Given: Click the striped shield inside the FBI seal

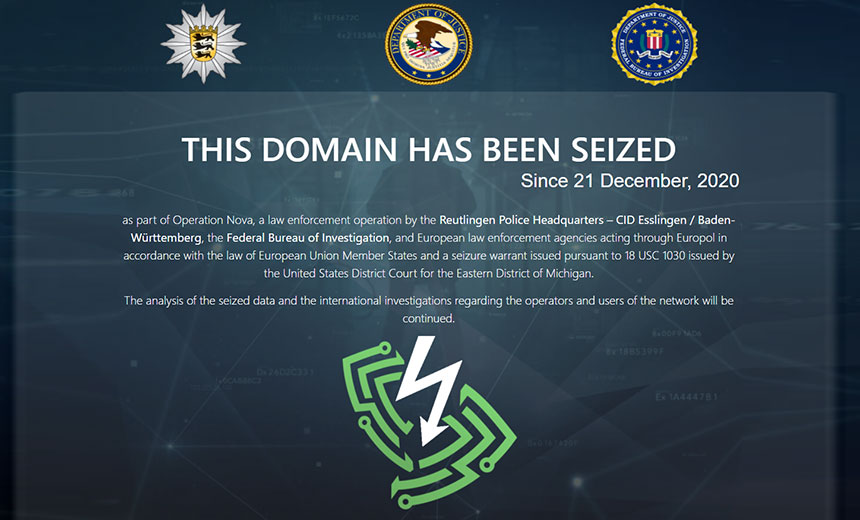Looking at the screenshot, I should coord(654,39).
